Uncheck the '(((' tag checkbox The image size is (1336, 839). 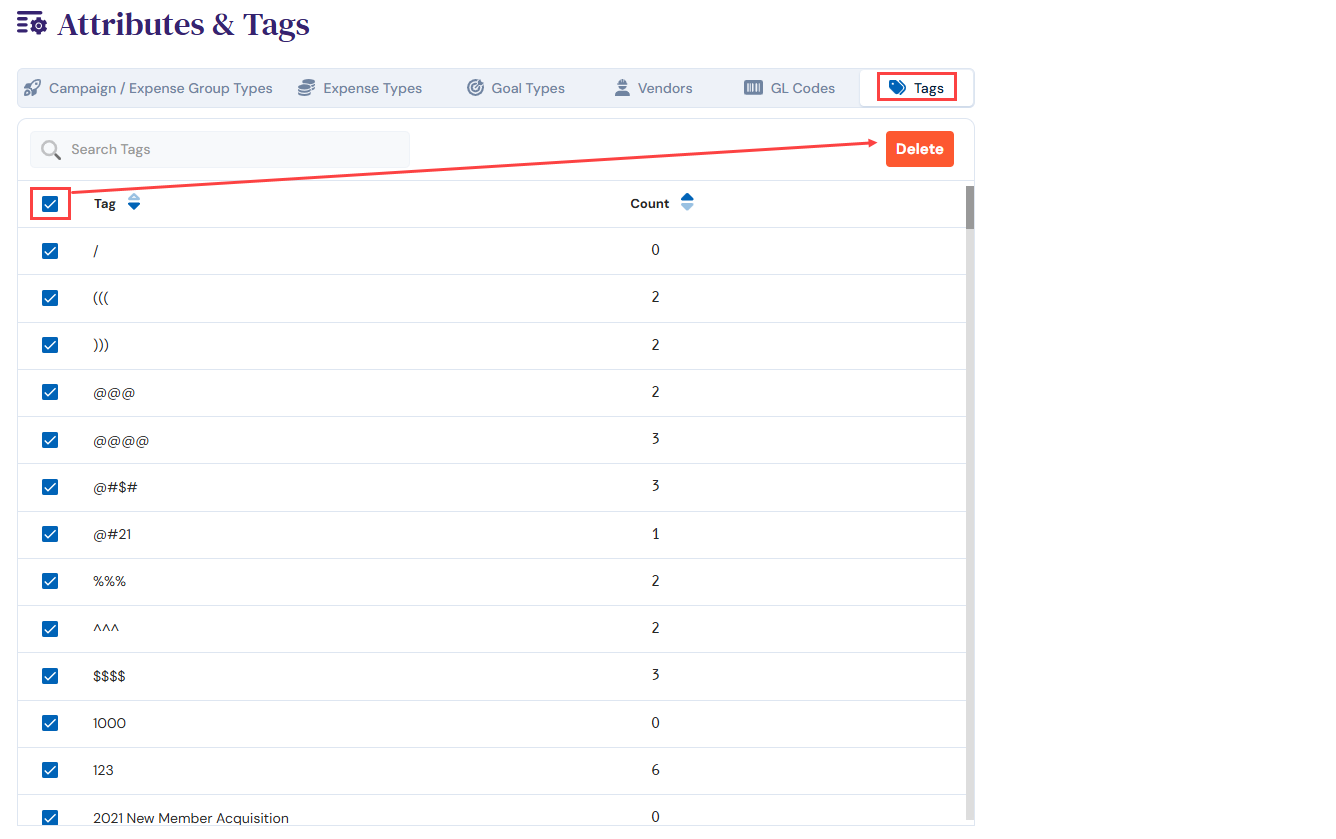(x=50, y=298)
